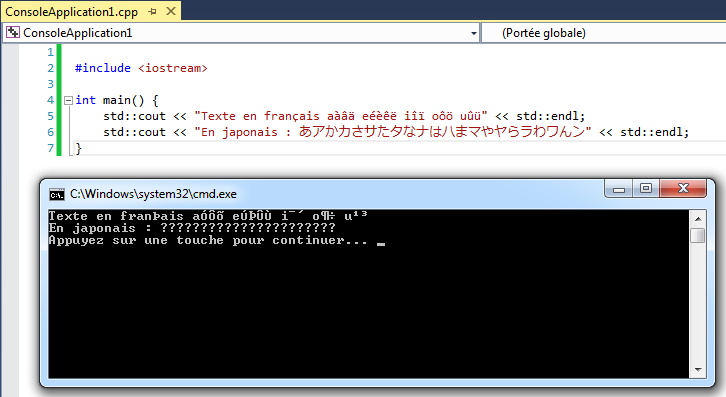Click the closing brace on line 7
This screenshot has width=726, height=397.
pyautogui.click(x=78, y=148)
